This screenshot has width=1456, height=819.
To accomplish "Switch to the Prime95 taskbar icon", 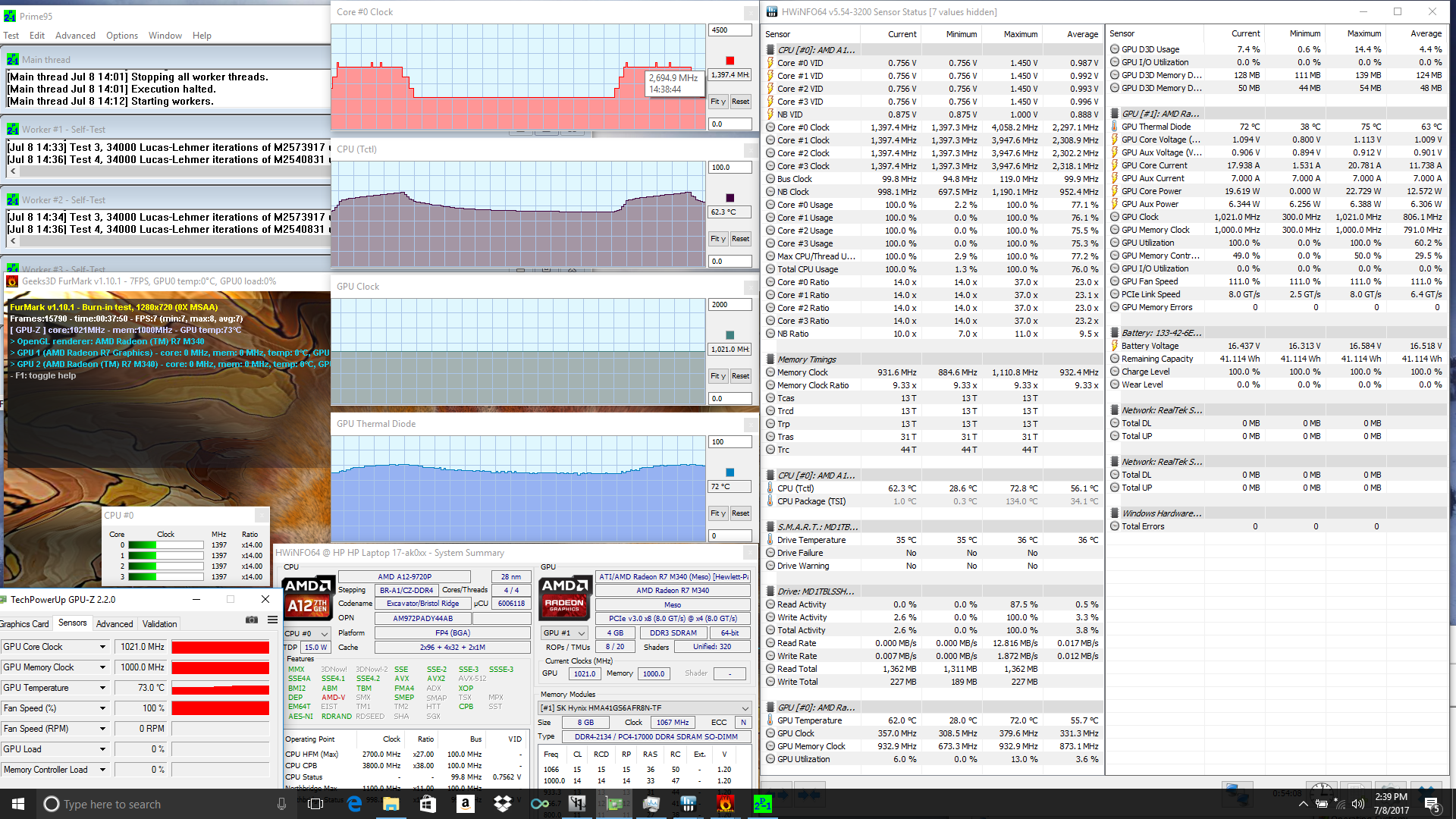I will (762, 804).
